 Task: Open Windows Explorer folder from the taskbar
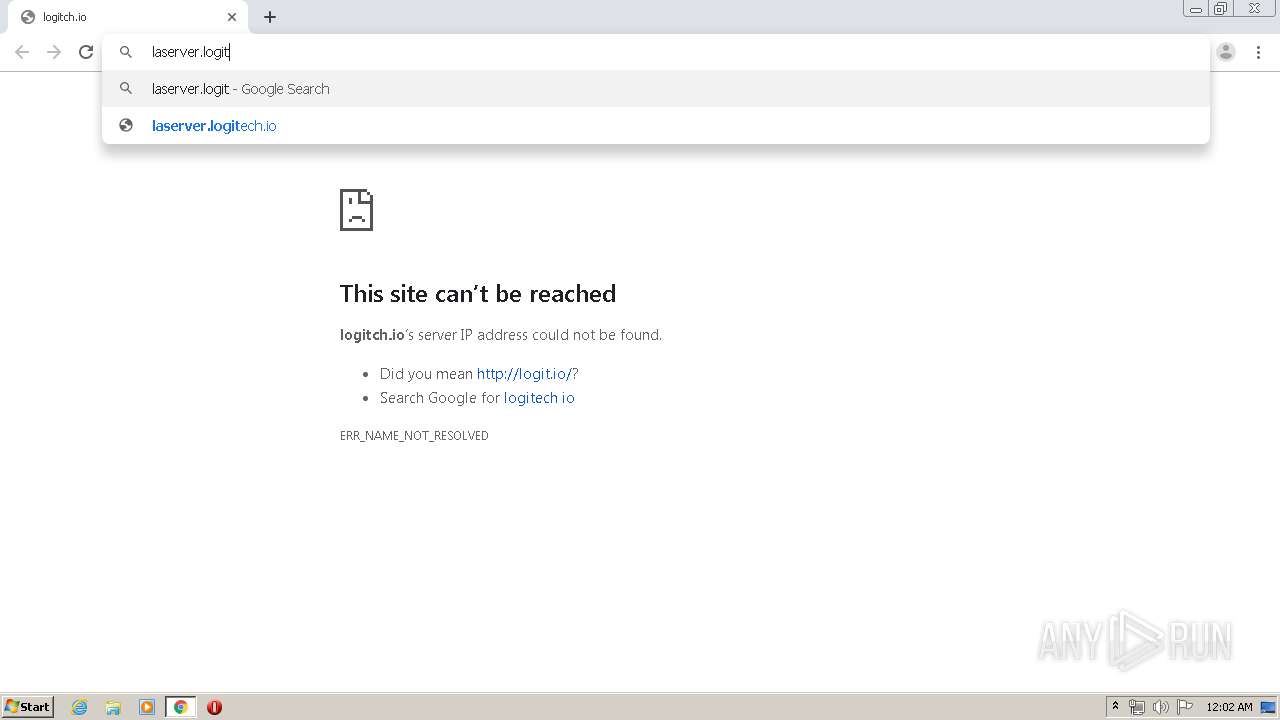pos(113,707)
